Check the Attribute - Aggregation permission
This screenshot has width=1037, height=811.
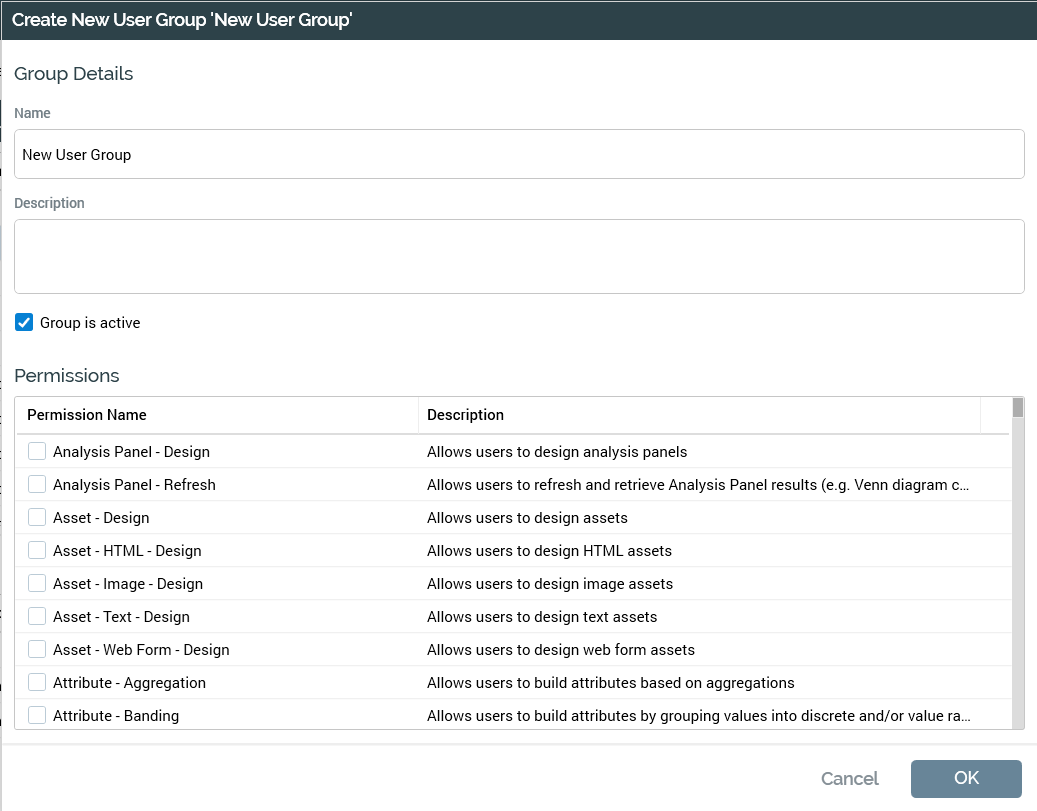coord(37,683)
